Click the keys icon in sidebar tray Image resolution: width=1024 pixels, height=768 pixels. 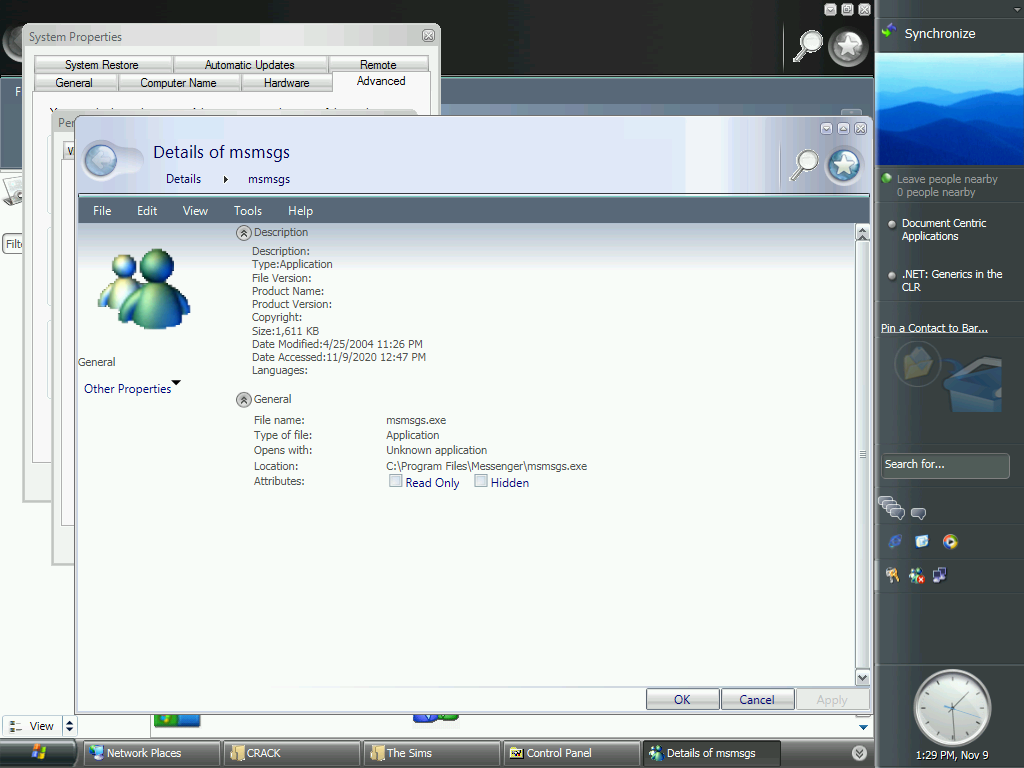[892, 575]
